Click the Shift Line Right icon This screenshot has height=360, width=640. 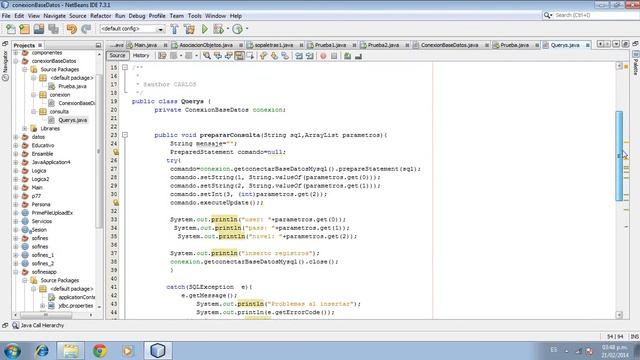[310, 56]
